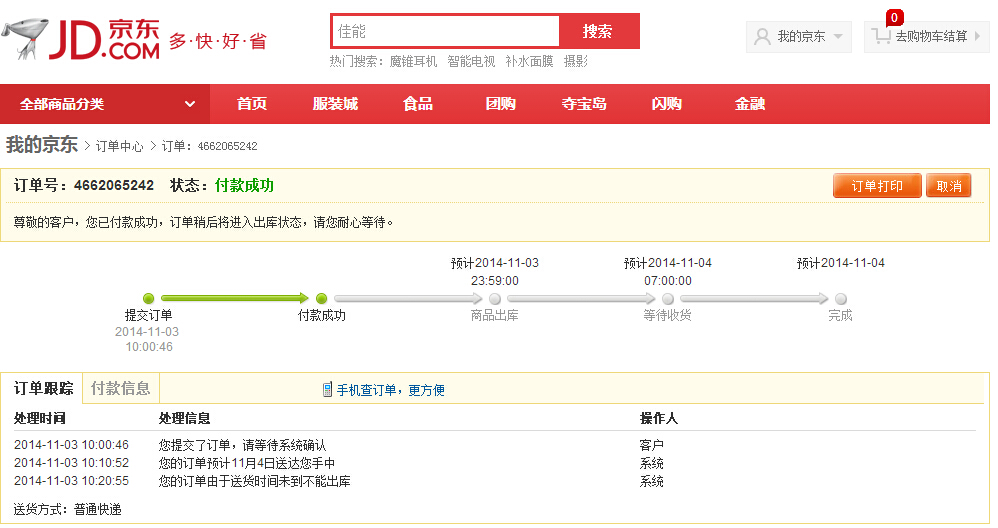Click the mobile phone icon near 手机查订单

327,390
